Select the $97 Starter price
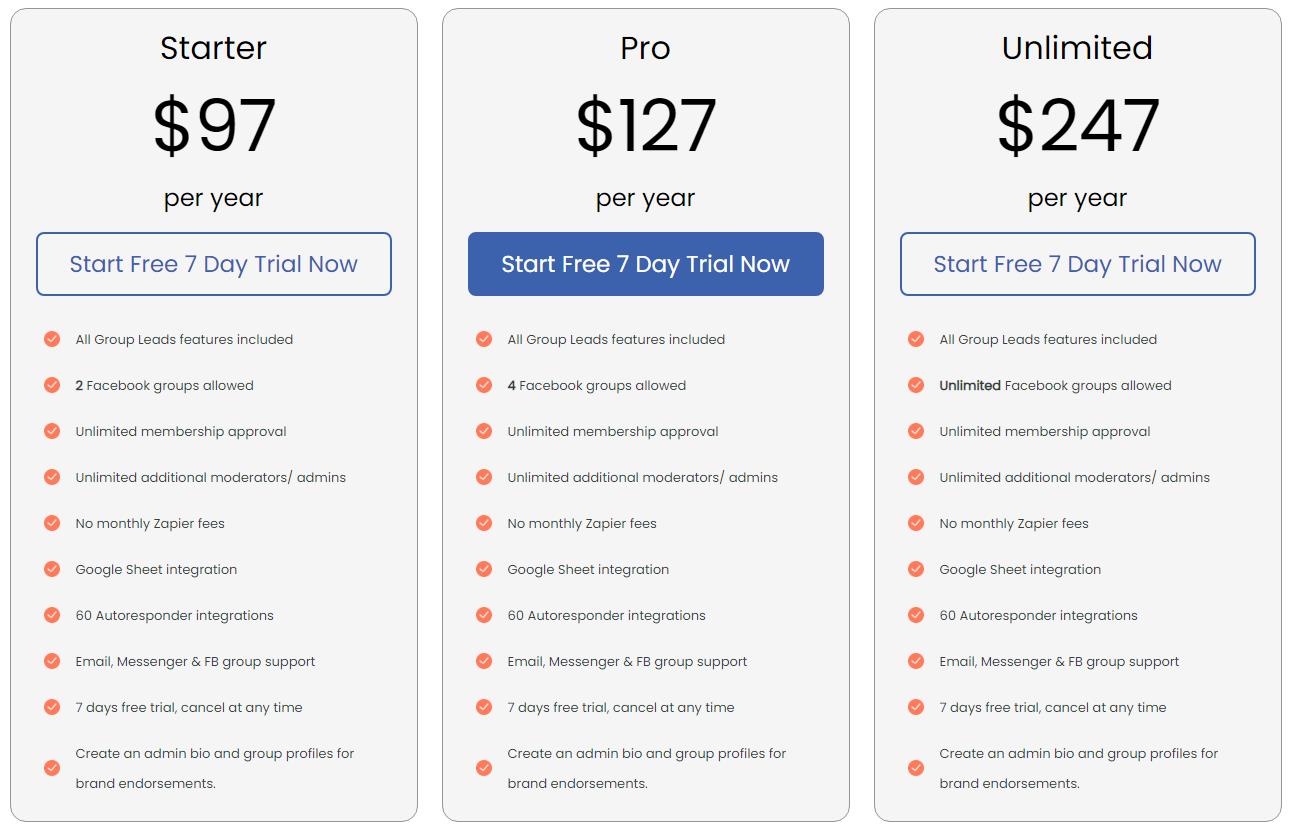The width and height of the screenshot is (1300, 840). coord(214,126)
